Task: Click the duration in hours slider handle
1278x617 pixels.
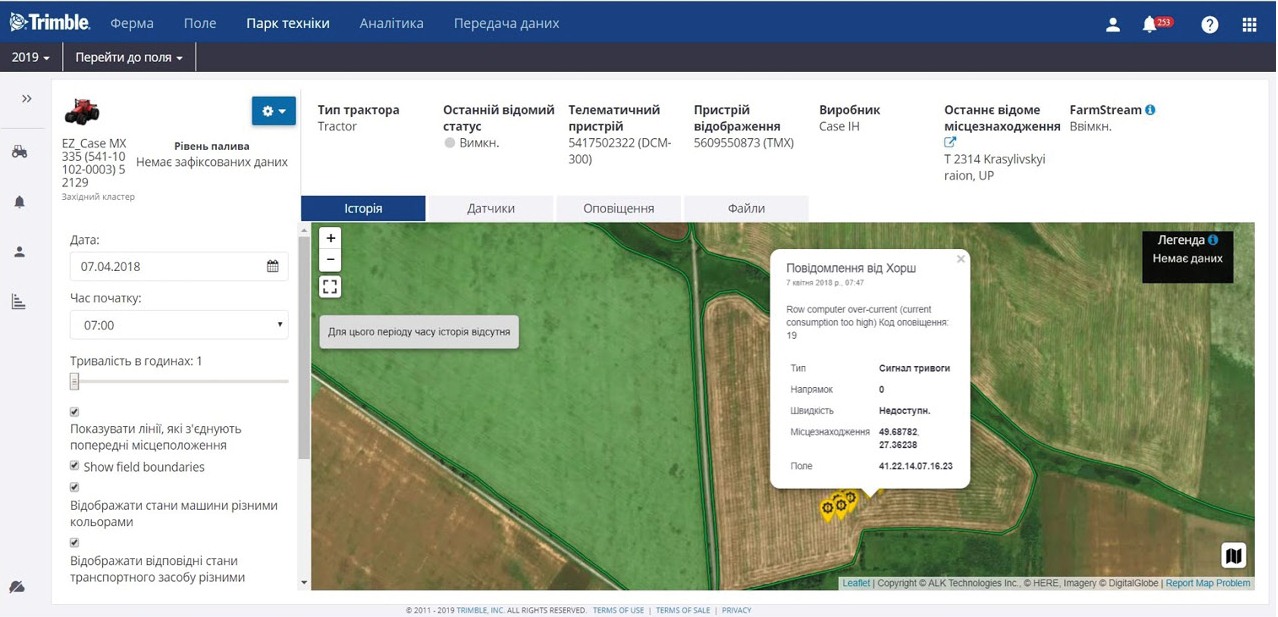Action: (74, 381)
